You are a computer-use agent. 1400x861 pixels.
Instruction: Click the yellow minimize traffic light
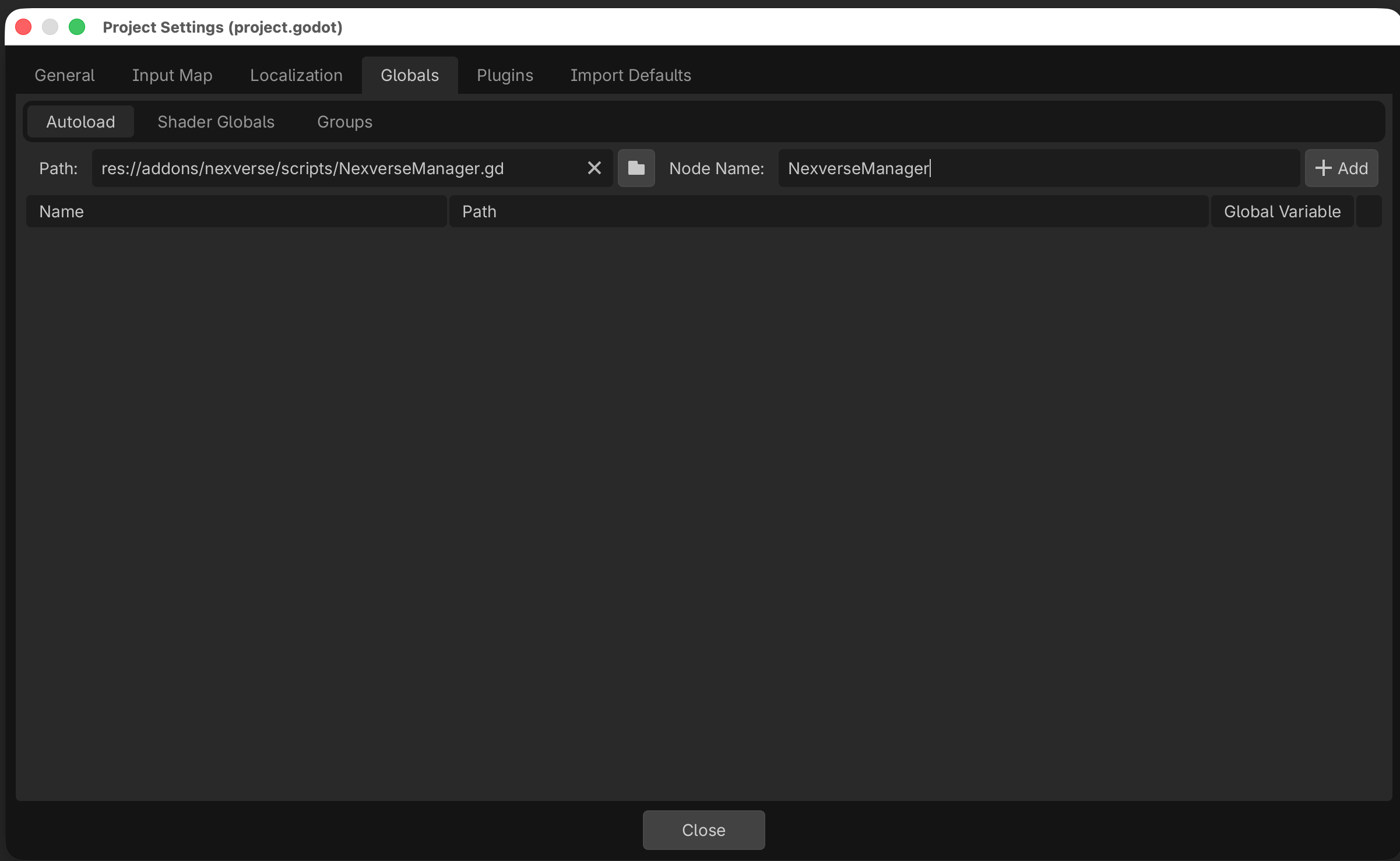[50, 27]
